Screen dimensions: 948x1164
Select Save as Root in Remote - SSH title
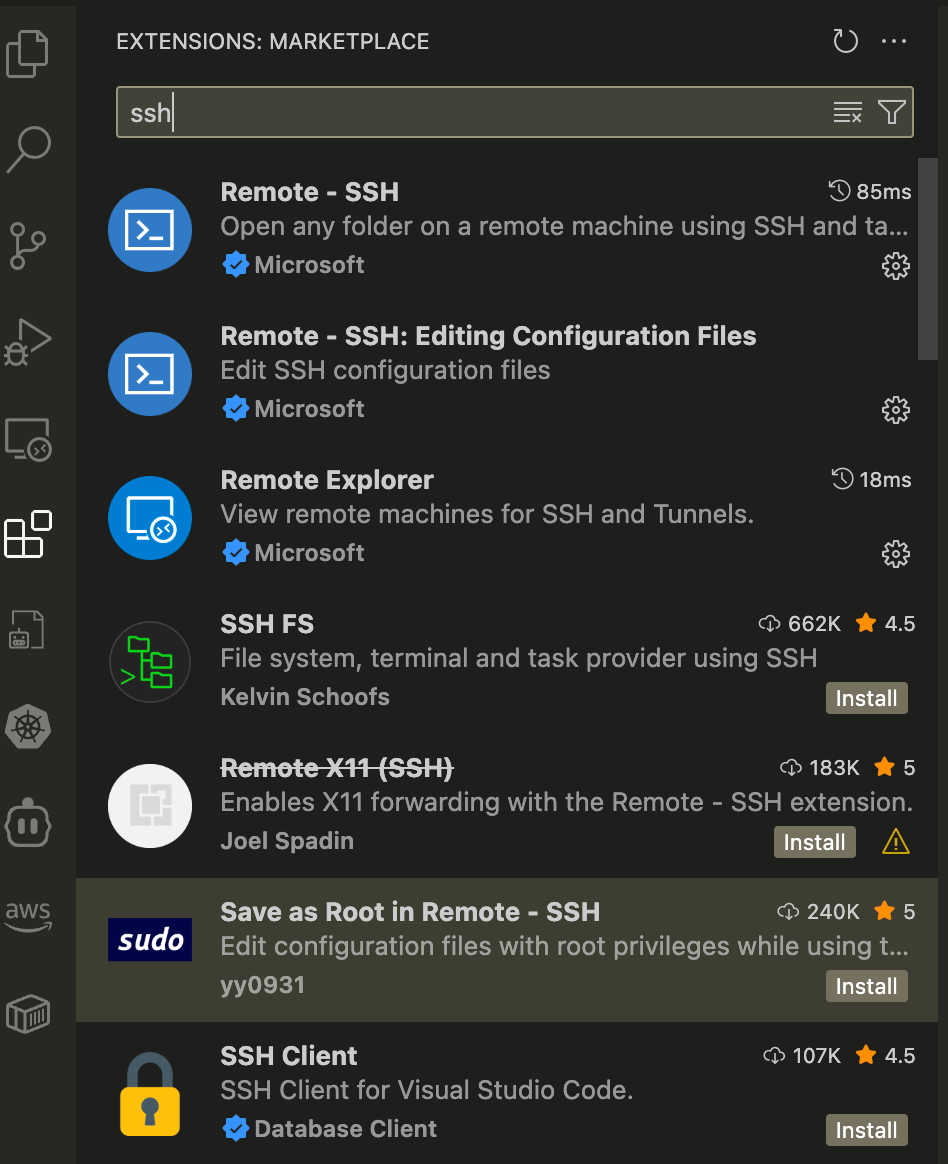point(410,912)
